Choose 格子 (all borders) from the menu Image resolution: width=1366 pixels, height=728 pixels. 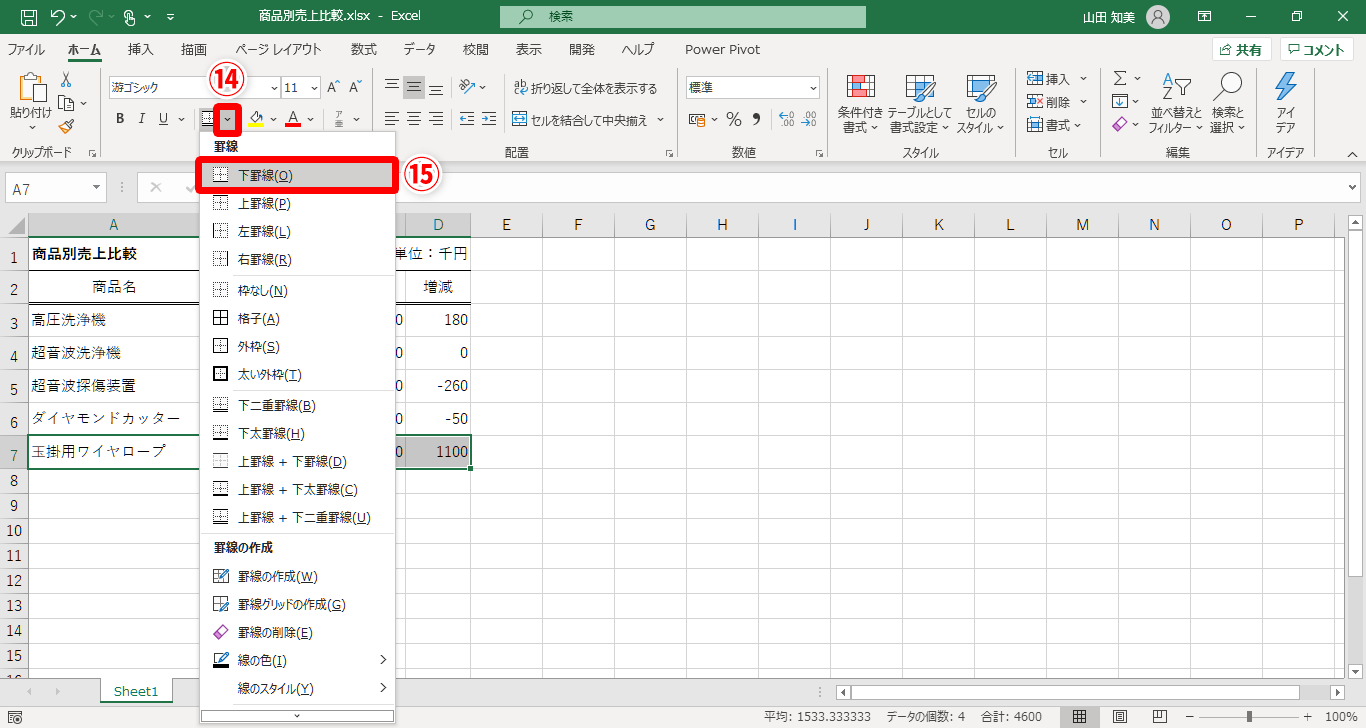[x=297, y=319]
